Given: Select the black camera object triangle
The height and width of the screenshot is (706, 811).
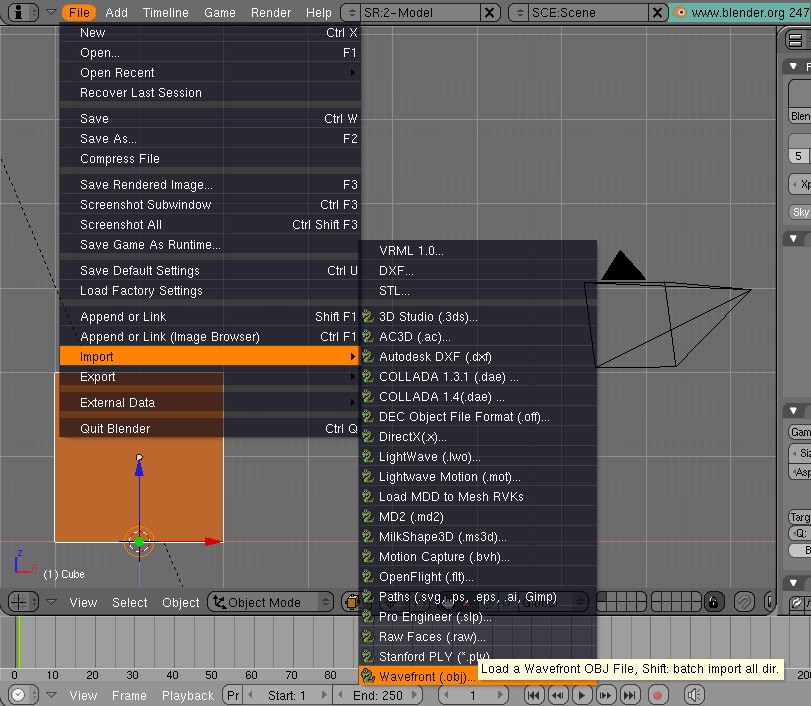Looking at the screenshot, I should 623,265.
